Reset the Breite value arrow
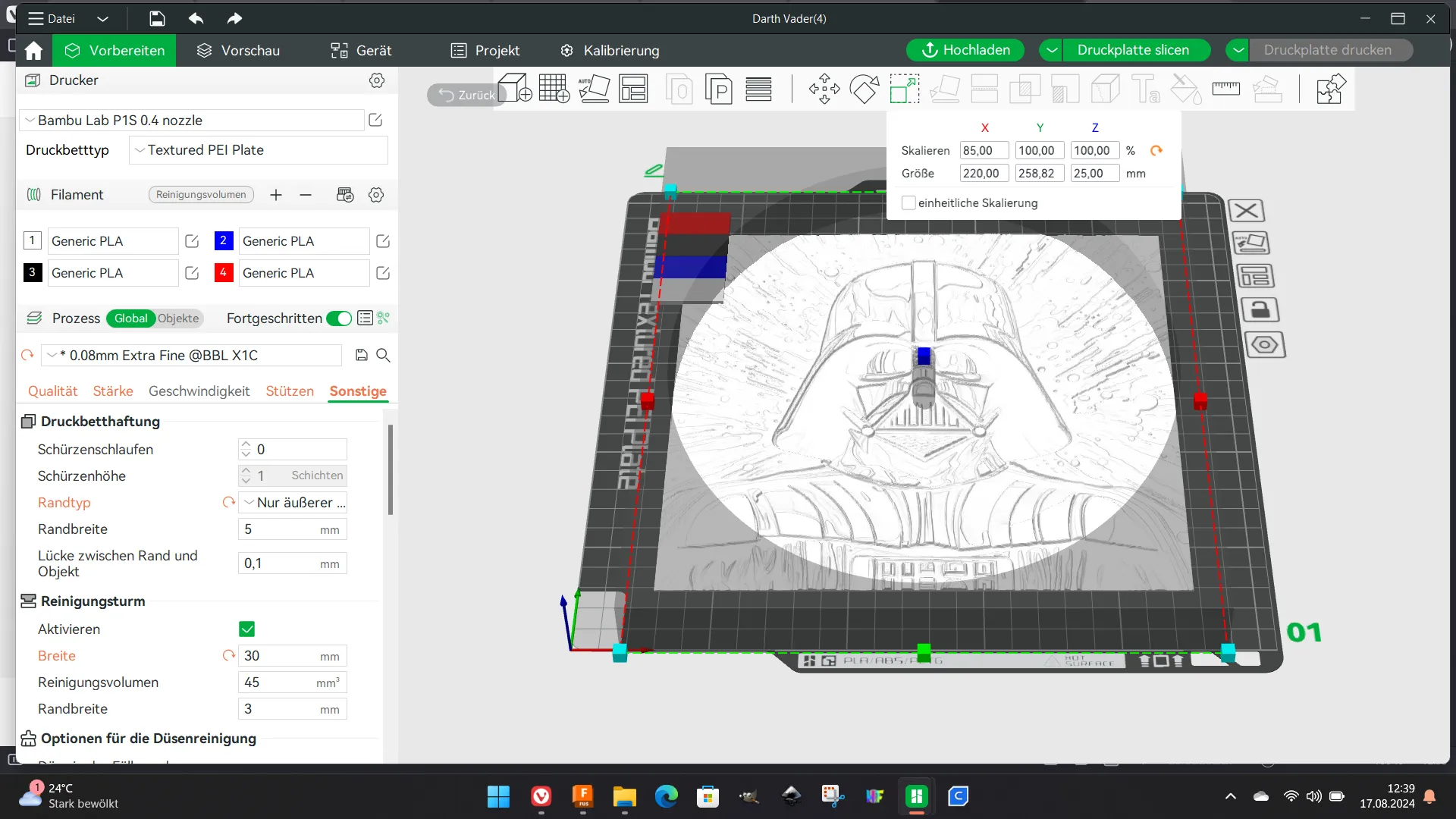The height and width of the screenshot is (819, 1456). coord(228,655)
